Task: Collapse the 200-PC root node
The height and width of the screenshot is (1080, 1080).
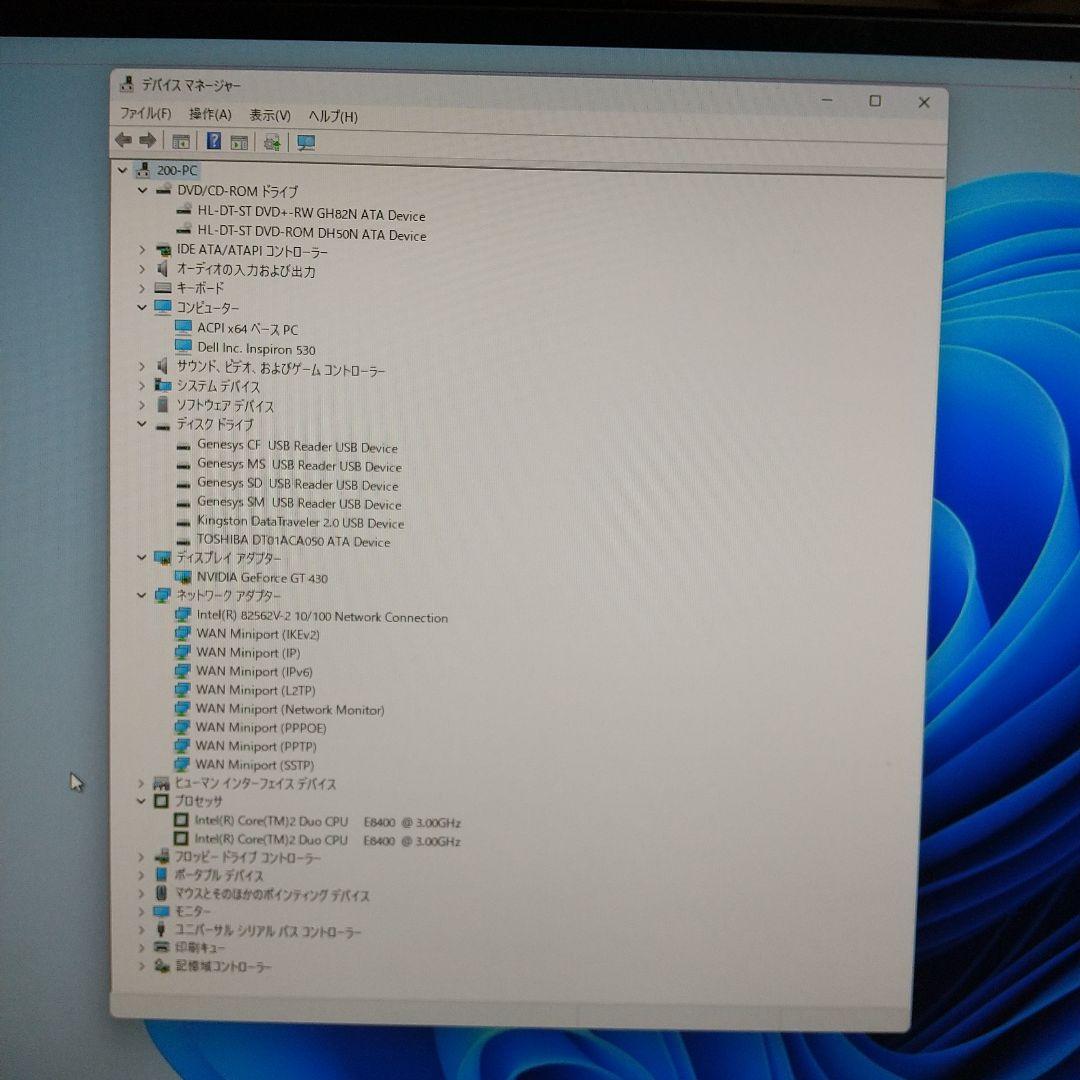Action: (123, 169)
